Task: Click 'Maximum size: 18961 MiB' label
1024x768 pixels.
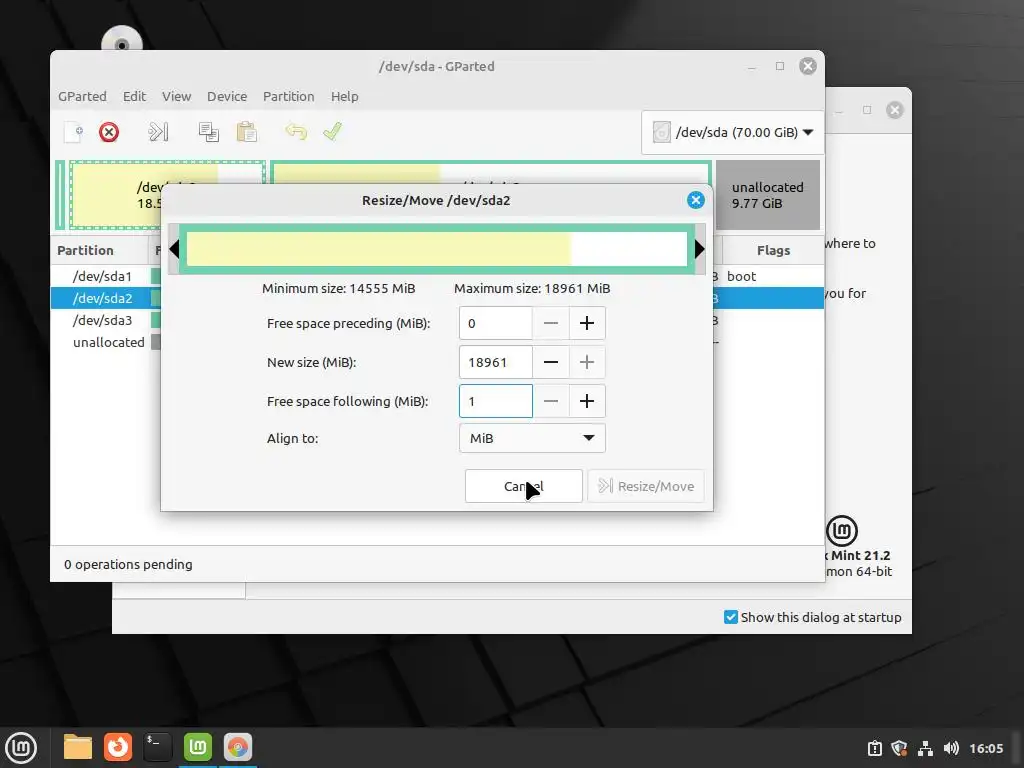Action: point(532,289)
